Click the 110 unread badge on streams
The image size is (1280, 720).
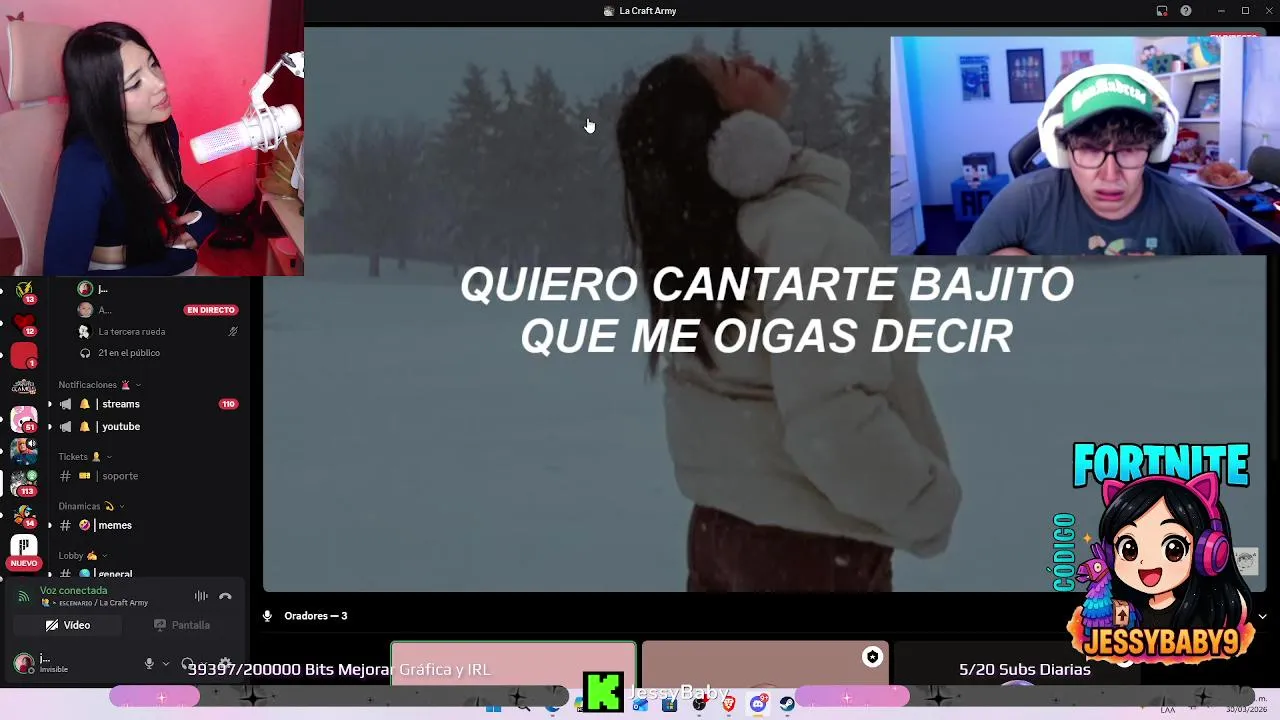tap(228, 404)
